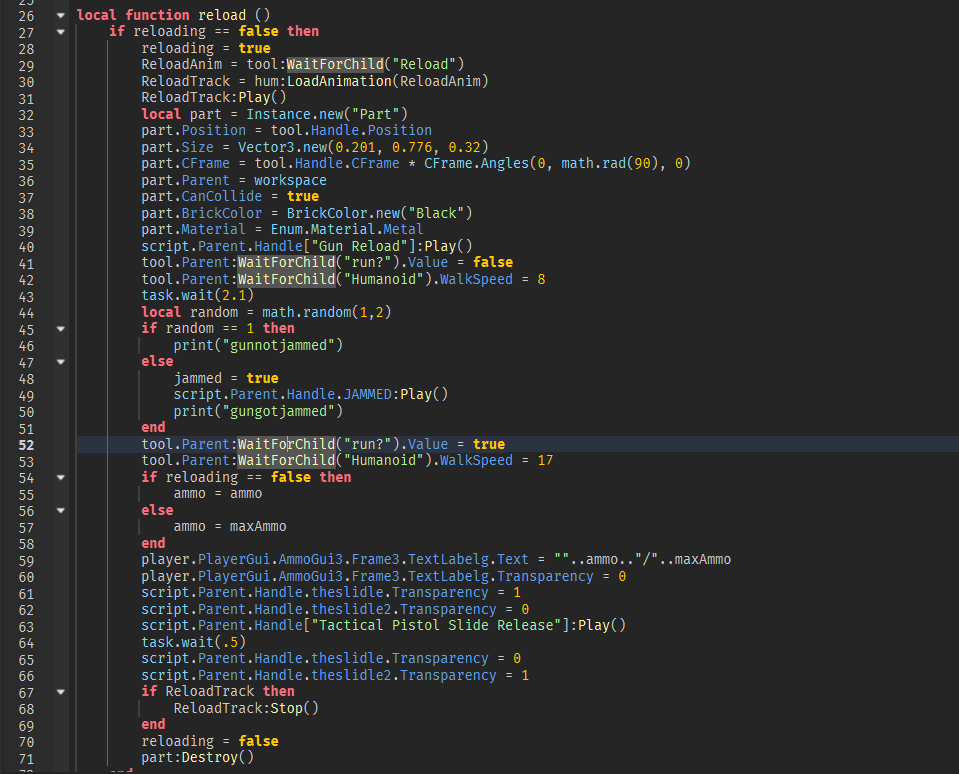Click 'ReloadTrack:Play()' on line 31

pos(213,97)
